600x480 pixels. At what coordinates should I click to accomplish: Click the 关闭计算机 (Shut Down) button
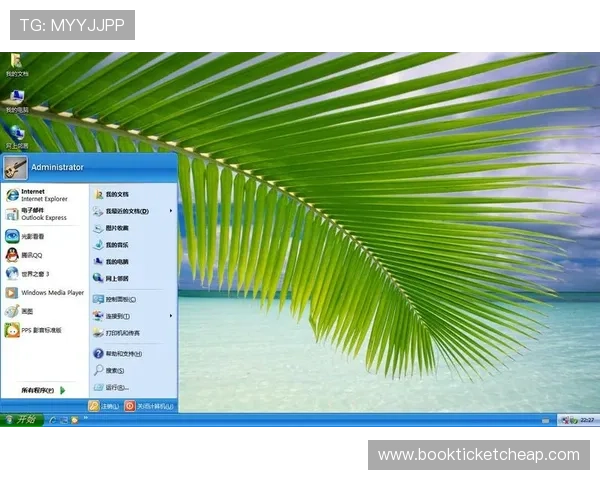click(150, 406)
